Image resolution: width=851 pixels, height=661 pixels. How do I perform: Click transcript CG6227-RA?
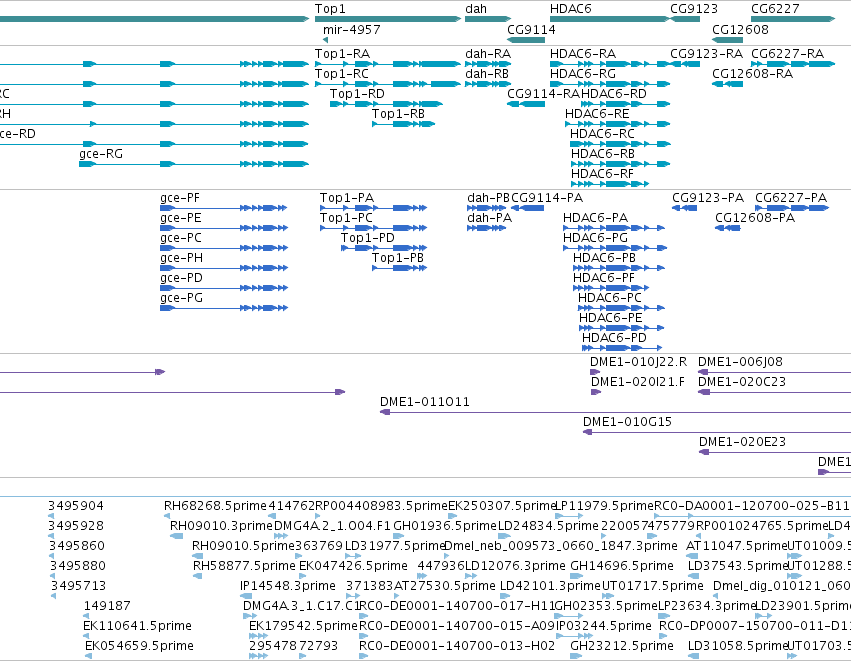[x=792, y=64]
